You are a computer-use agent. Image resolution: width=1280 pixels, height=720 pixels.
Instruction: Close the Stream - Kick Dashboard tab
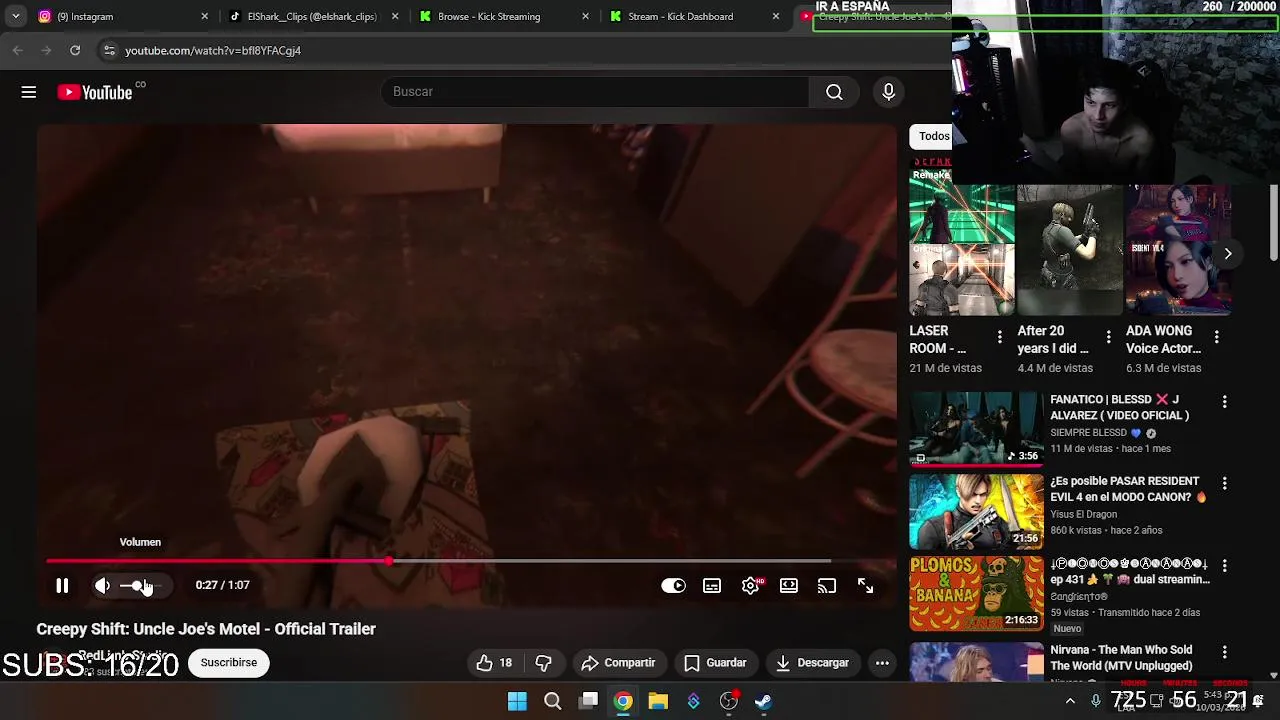point(776,16)
